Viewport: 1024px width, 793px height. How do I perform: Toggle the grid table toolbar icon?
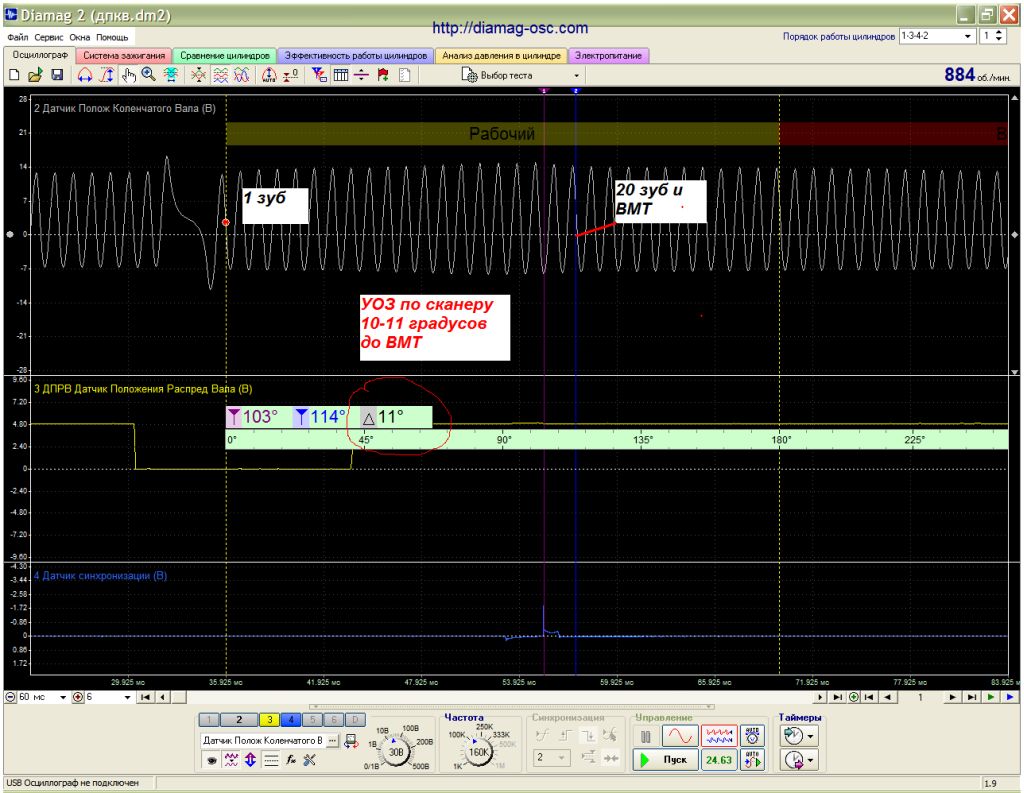tap(340, 75)
